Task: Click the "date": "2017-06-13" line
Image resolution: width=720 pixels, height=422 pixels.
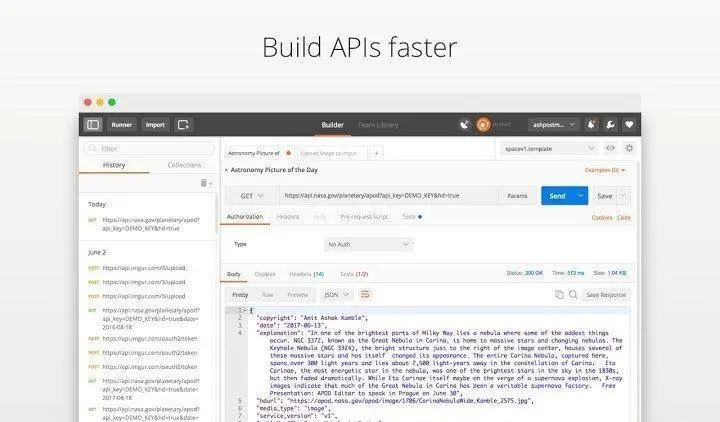Action: (292, 325)
